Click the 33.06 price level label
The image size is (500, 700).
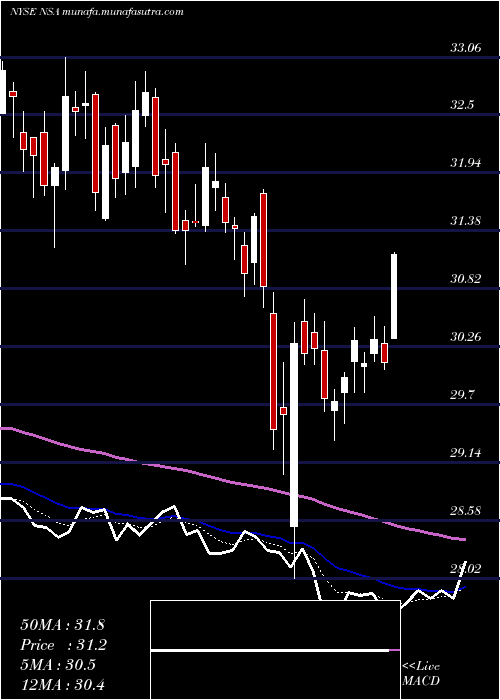[x=466, y=48]
